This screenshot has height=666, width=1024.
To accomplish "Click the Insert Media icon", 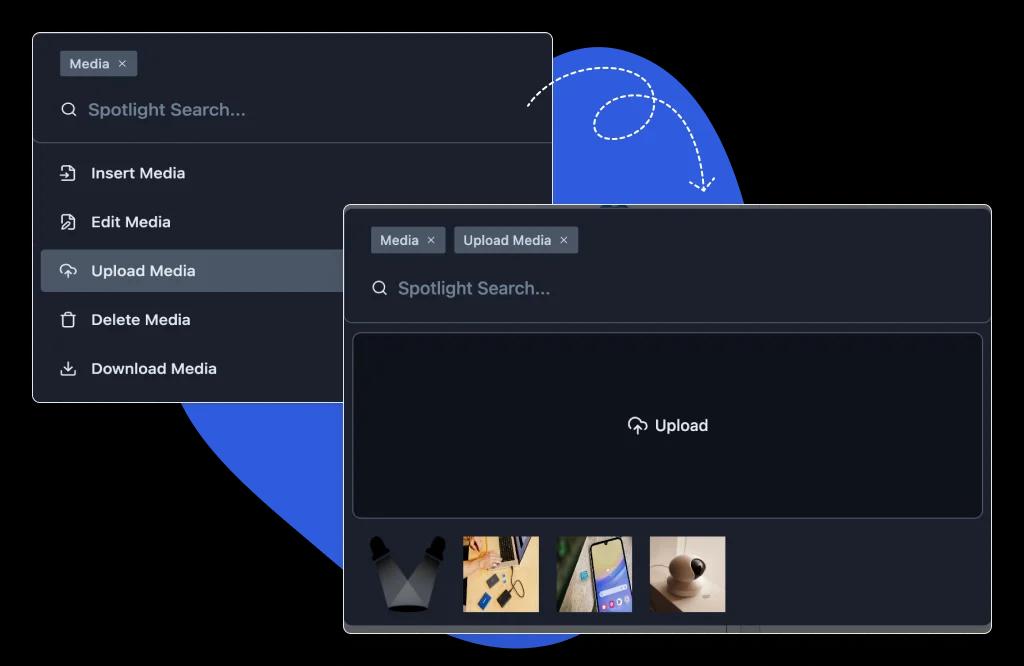I will pos(67,172).
